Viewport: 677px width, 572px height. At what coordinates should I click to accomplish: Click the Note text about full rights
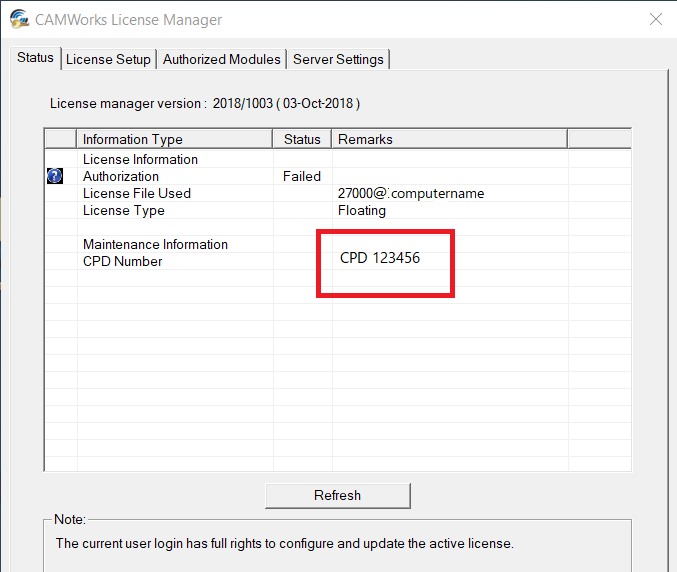coord(285,543)
